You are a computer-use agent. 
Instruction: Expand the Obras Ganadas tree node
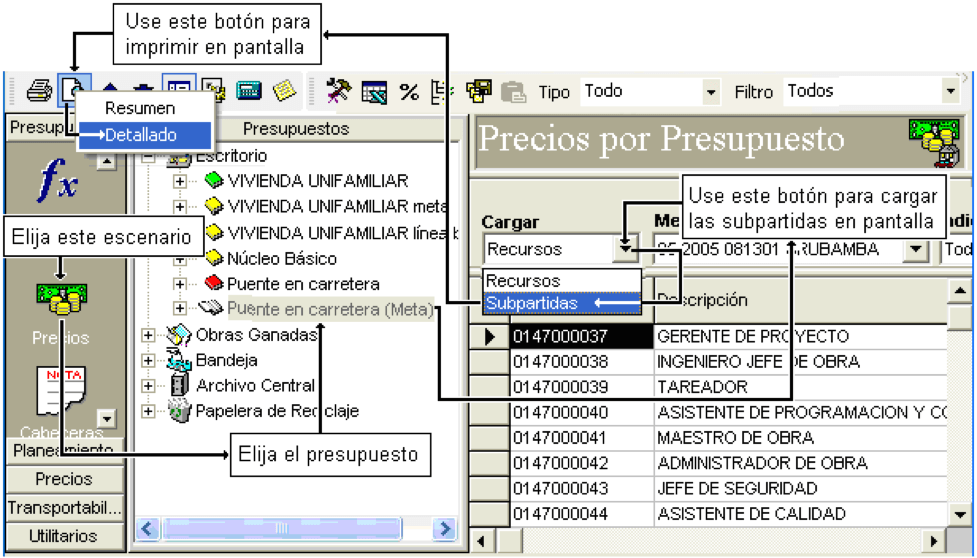[x=148, y=335]
